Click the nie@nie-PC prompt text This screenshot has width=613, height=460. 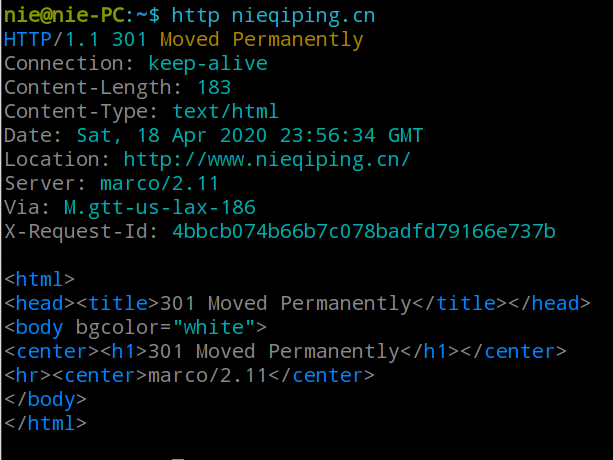coord(65,16)
